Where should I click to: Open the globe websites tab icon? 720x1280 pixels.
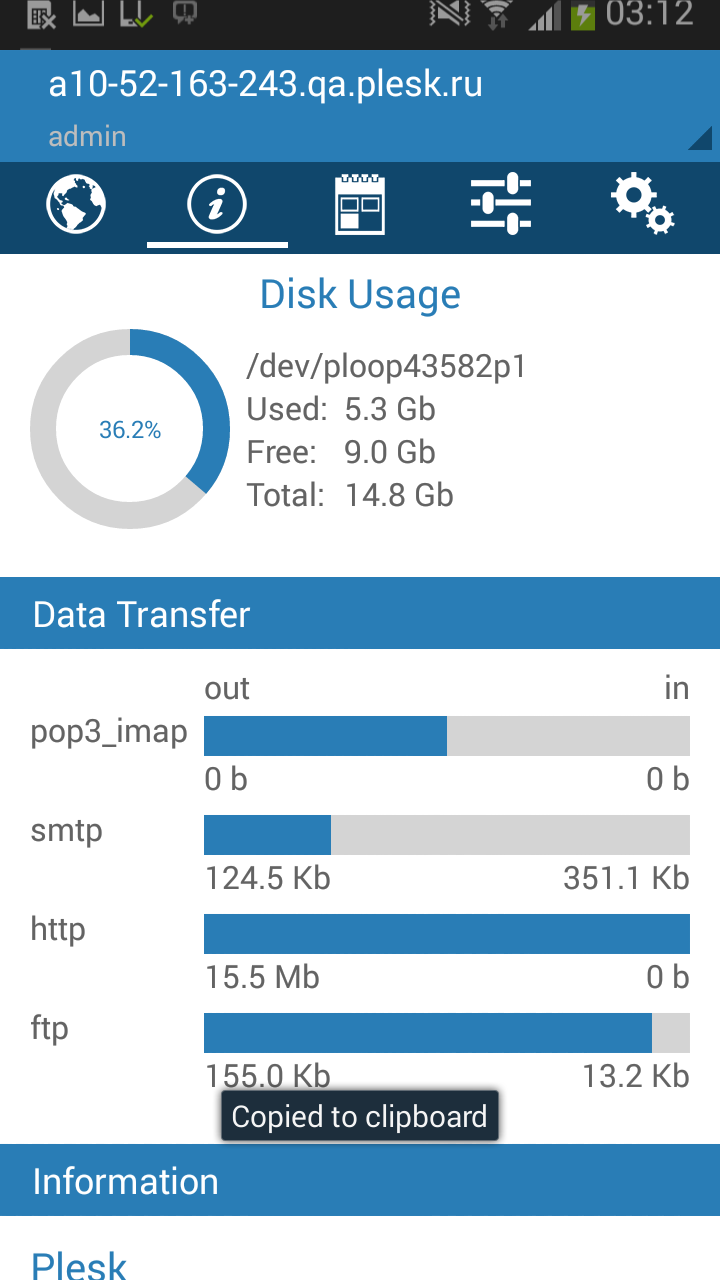[76, 205]
